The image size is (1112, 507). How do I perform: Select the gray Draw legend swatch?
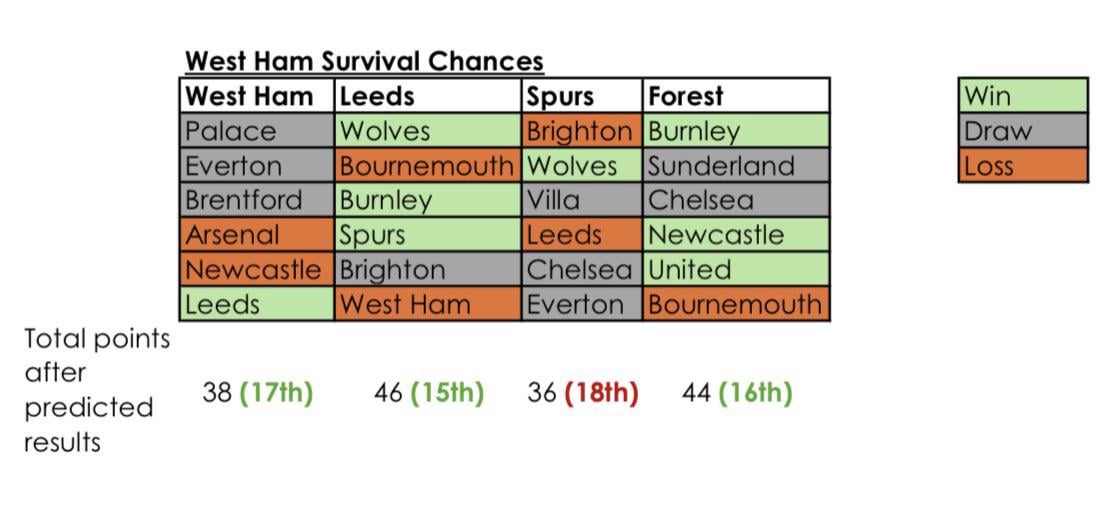click(1022, 131)
